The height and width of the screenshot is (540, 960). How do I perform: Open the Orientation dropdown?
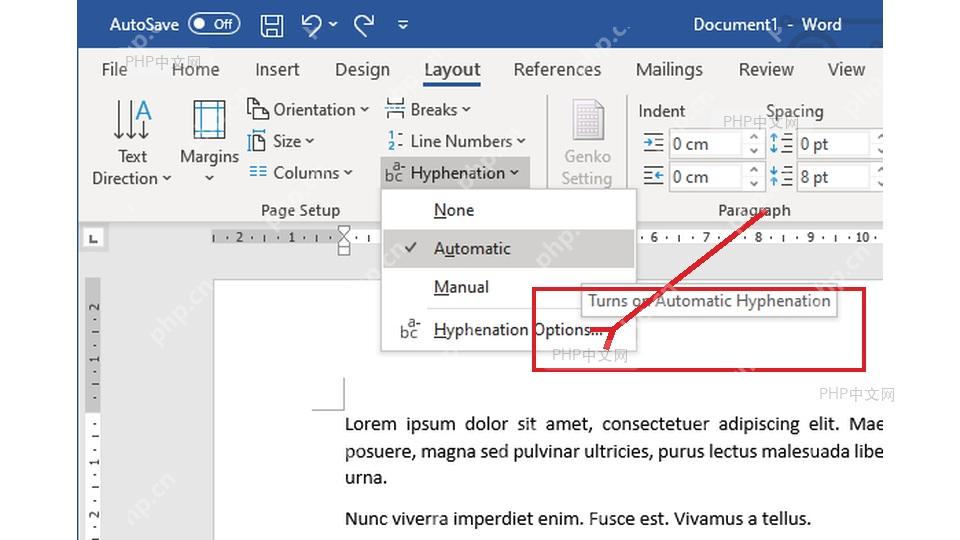308,110
